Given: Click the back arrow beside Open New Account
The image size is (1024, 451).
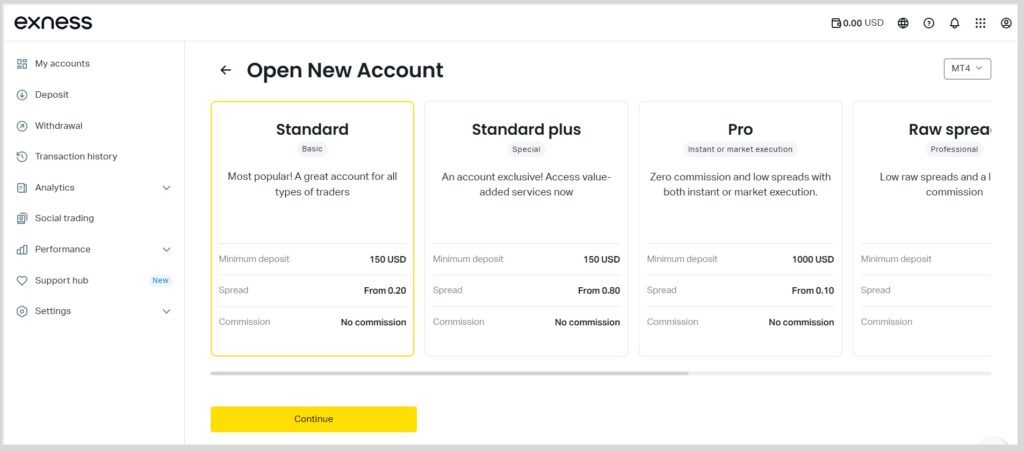Looking at the screenshot, I should click(x=225, y=70).
